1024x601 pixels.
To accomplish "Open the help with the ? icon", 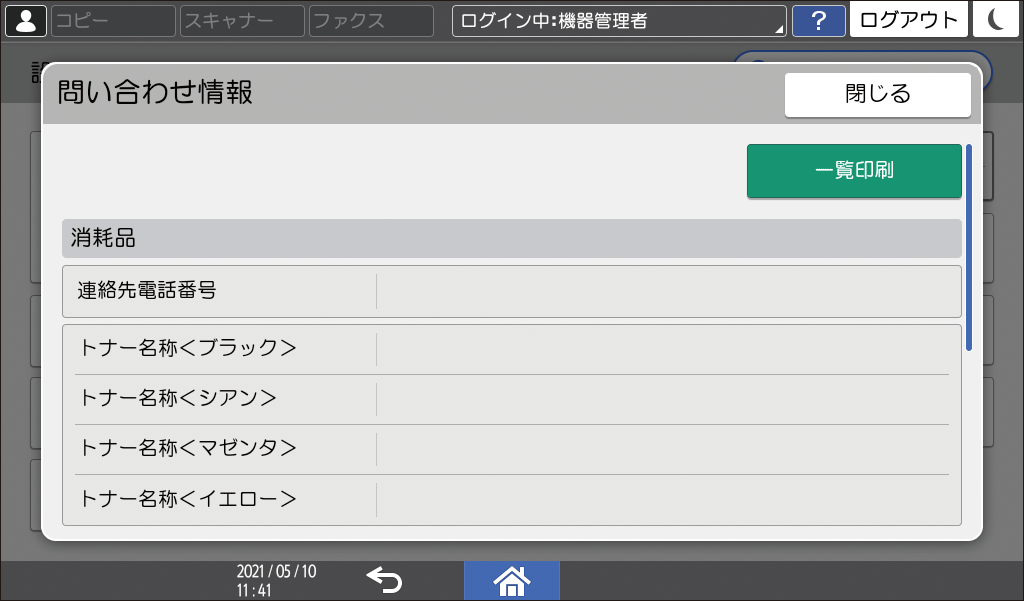I will coord(819,20).
